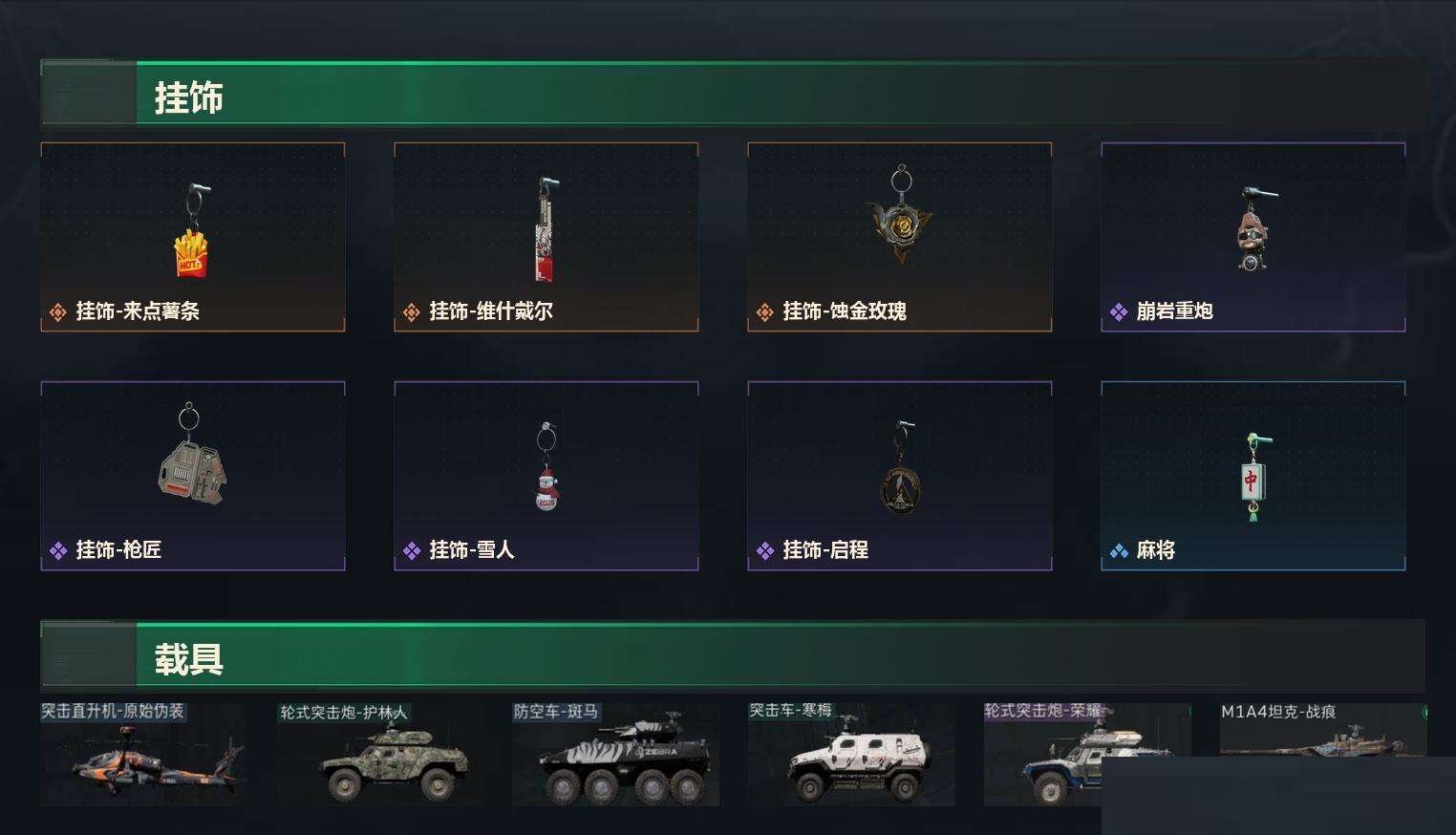Select 突击车-寒梅 white vehicle thumbnail
The height and width of the screenshot is (835, 1456).
coord(851,754)
